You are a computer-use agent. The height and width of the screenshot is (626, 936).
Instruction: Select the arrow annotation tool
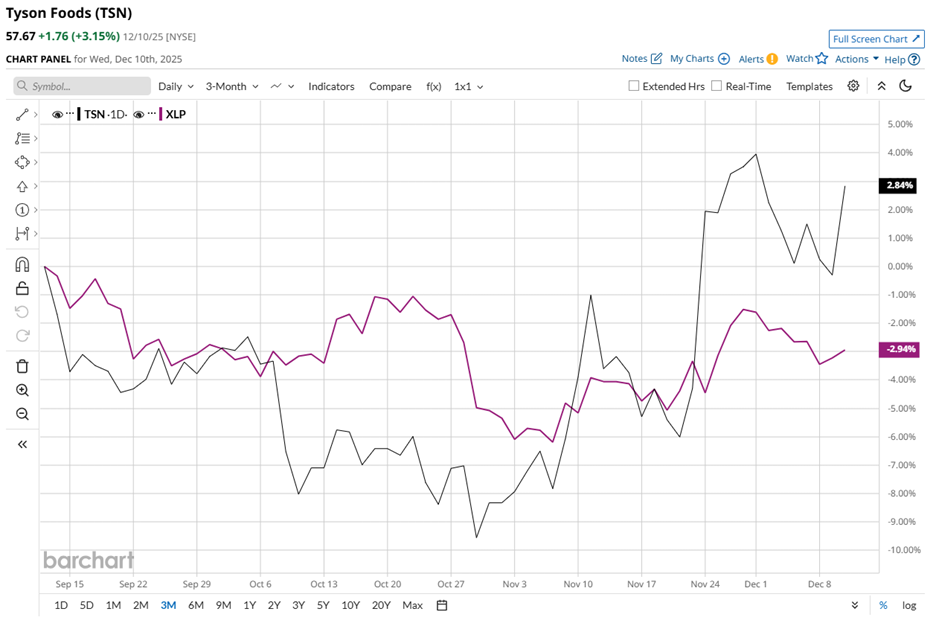(x=22, y=186)
